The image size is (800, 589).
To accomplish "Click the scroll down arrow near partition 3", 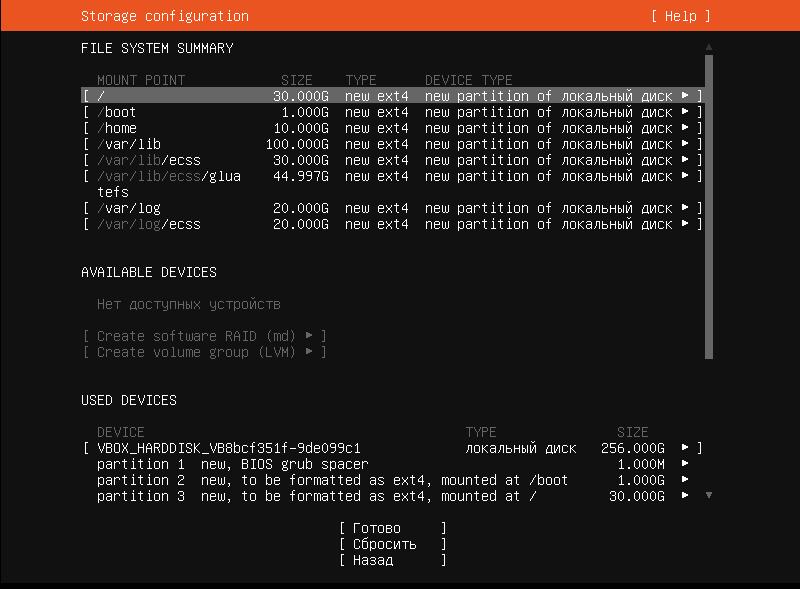I will pos(709,495).
